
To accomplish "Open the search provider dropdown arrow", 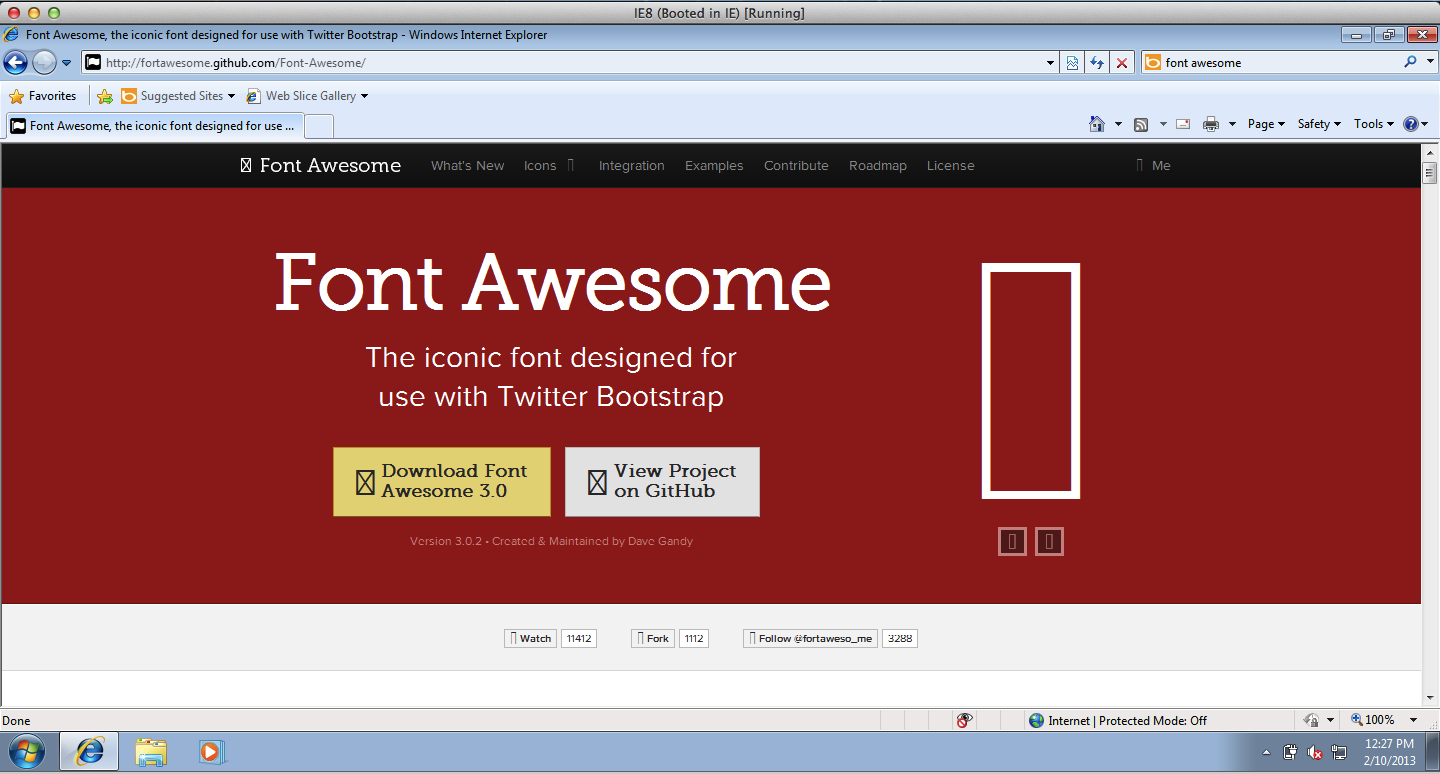I will [1429, 62].
